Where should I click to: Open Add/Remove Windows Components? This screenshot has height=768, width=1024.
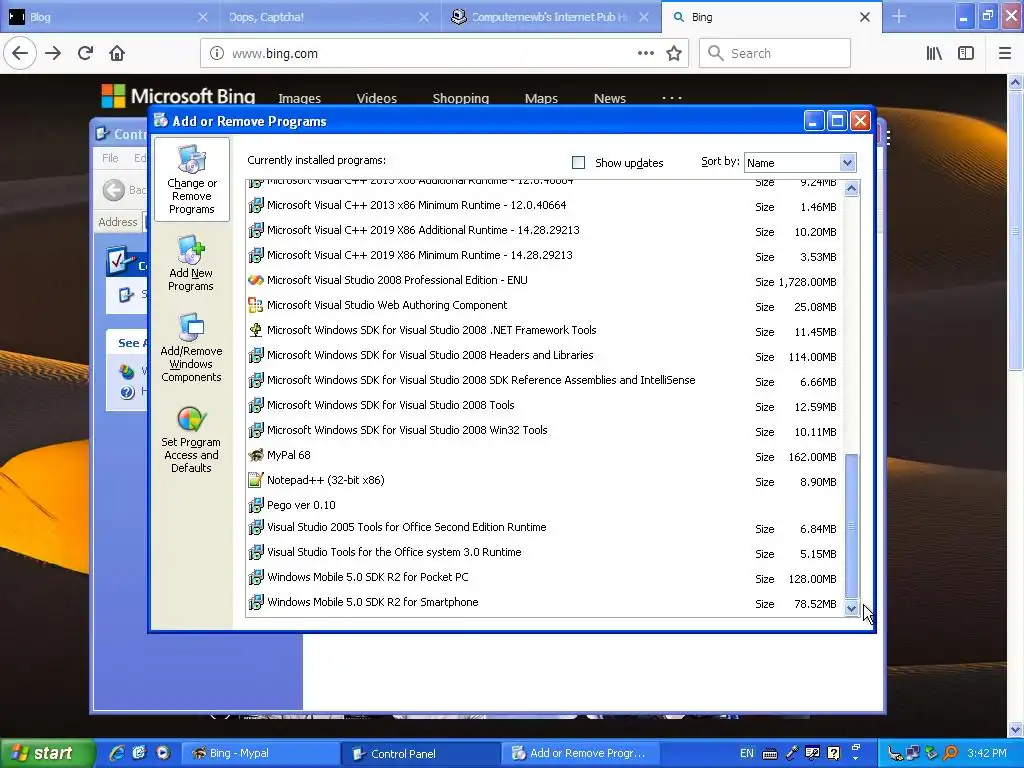click(x=191, y=347)
